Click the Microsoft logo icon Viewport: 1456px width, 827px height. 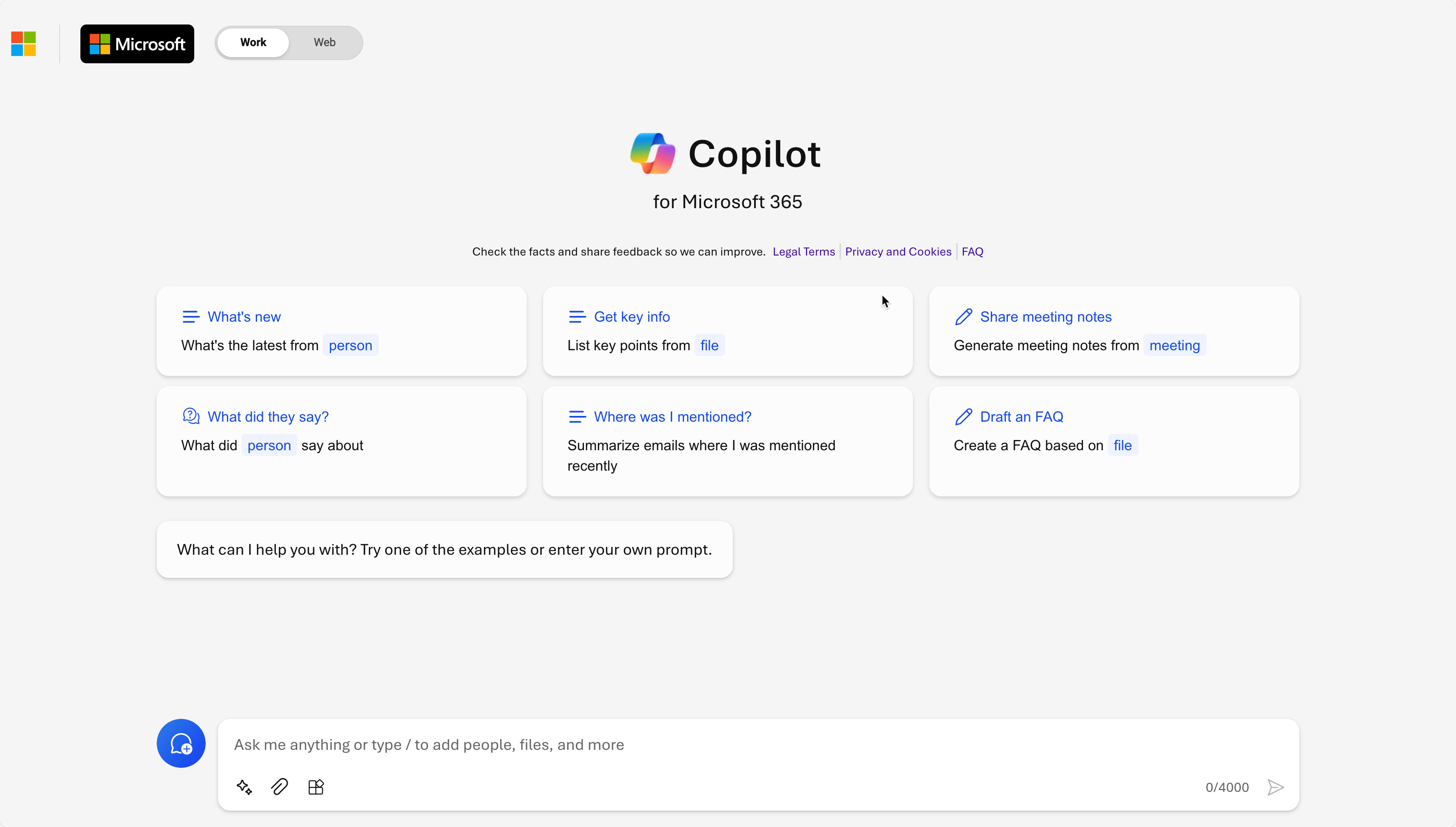point(24,43)
